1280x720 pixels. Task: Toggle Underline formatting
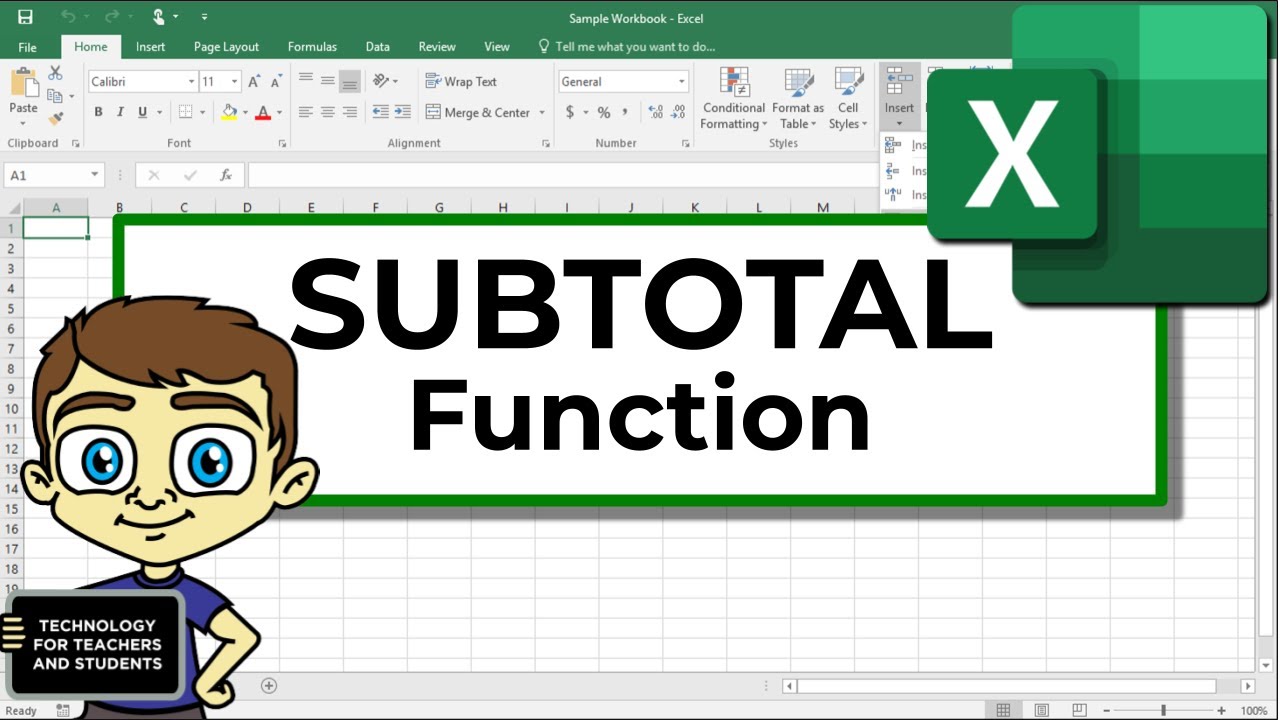143,112
